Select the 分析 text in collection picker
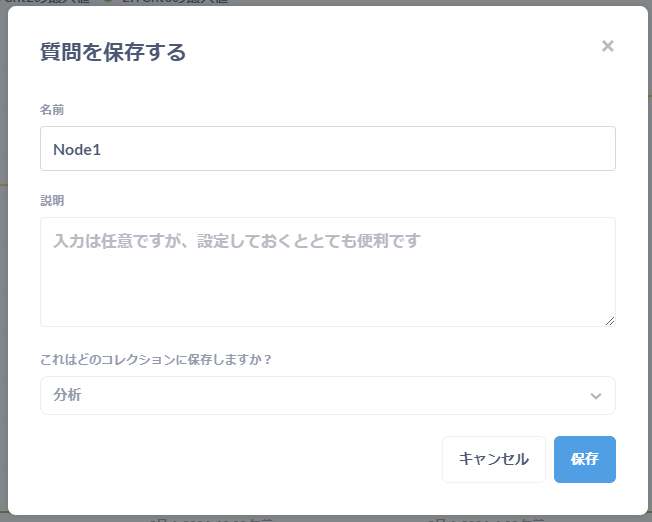The width and height of the screenshot is (652, 522). pos(68,395)
